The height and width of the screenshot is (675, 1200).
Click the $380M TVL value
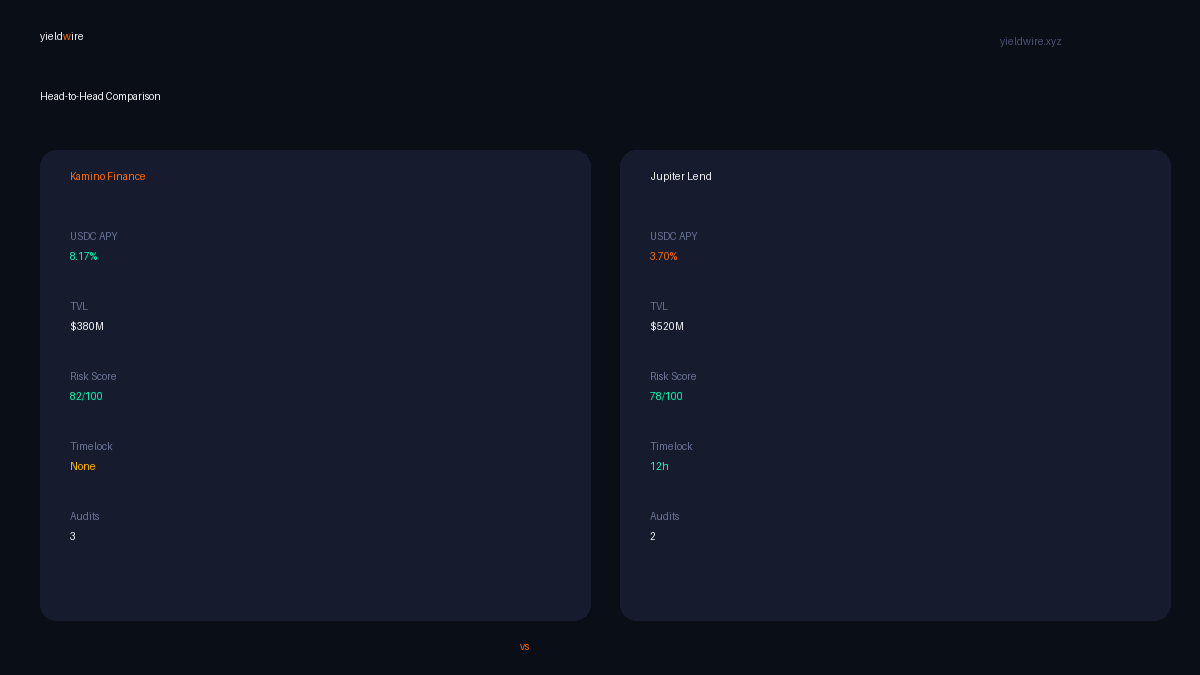(x=87, y=326)
